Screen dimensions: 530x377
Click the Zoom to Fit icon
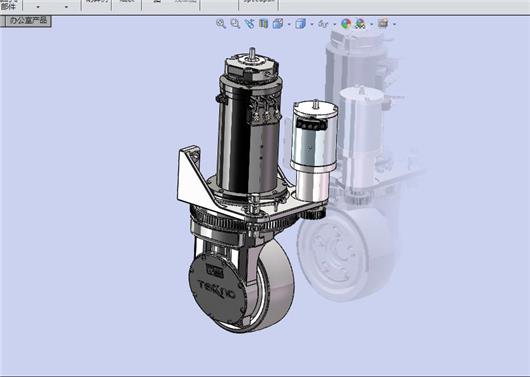point(221,24)
